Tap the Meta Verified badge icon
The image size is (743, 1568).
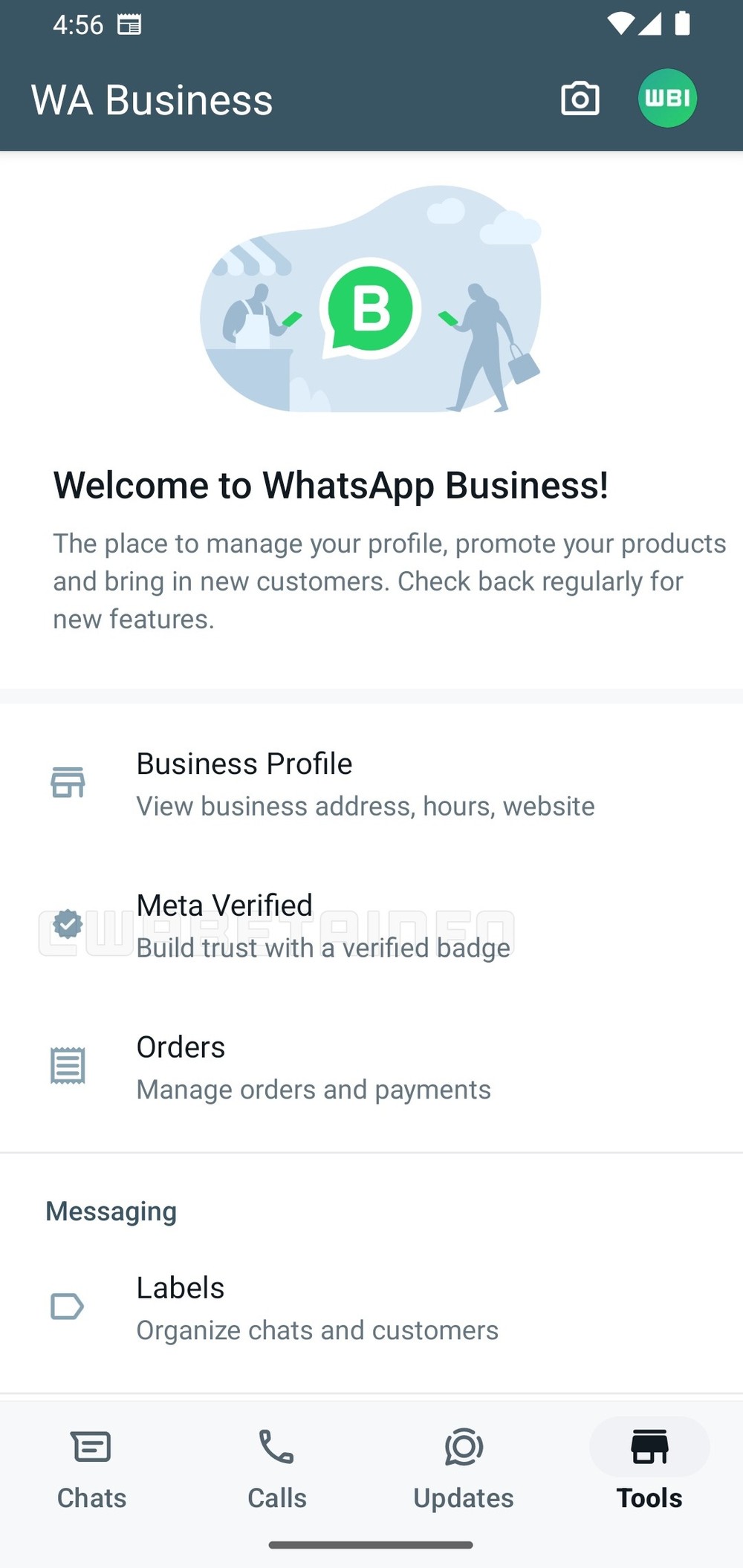click(68, 925)
